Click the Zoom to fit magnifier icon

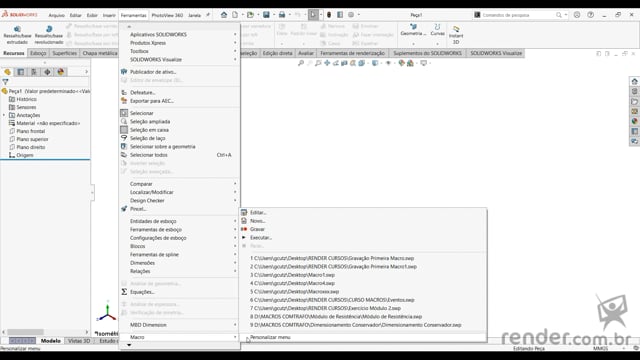coord(301,63)
